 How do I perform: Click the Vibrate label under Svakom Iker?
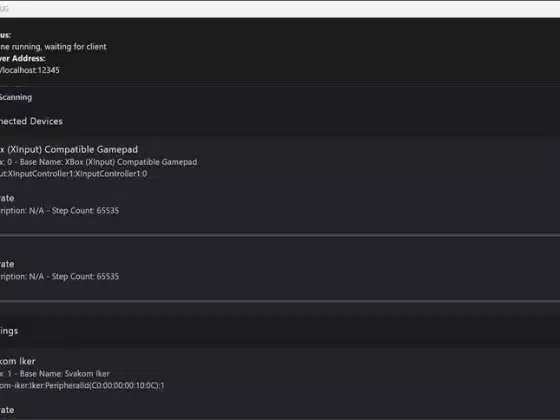coord(7,410)
